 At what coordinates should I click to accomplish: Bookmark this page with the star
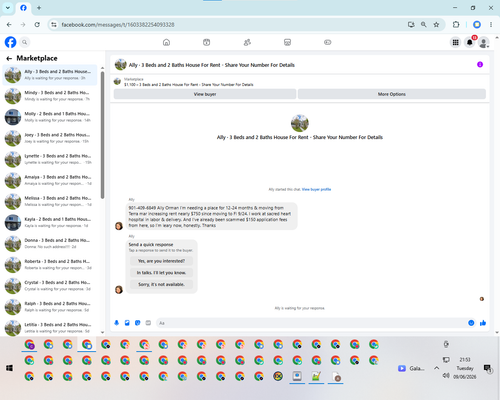point(436,25)
